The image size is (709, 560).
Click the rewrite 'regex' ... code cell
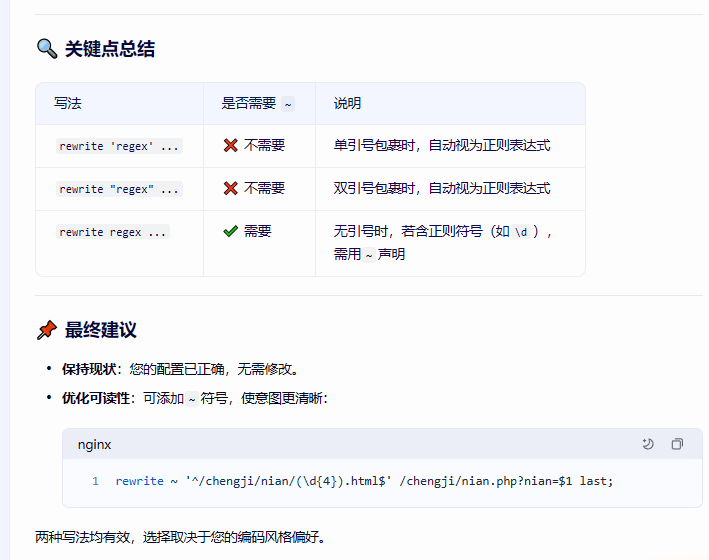point(119,146)
